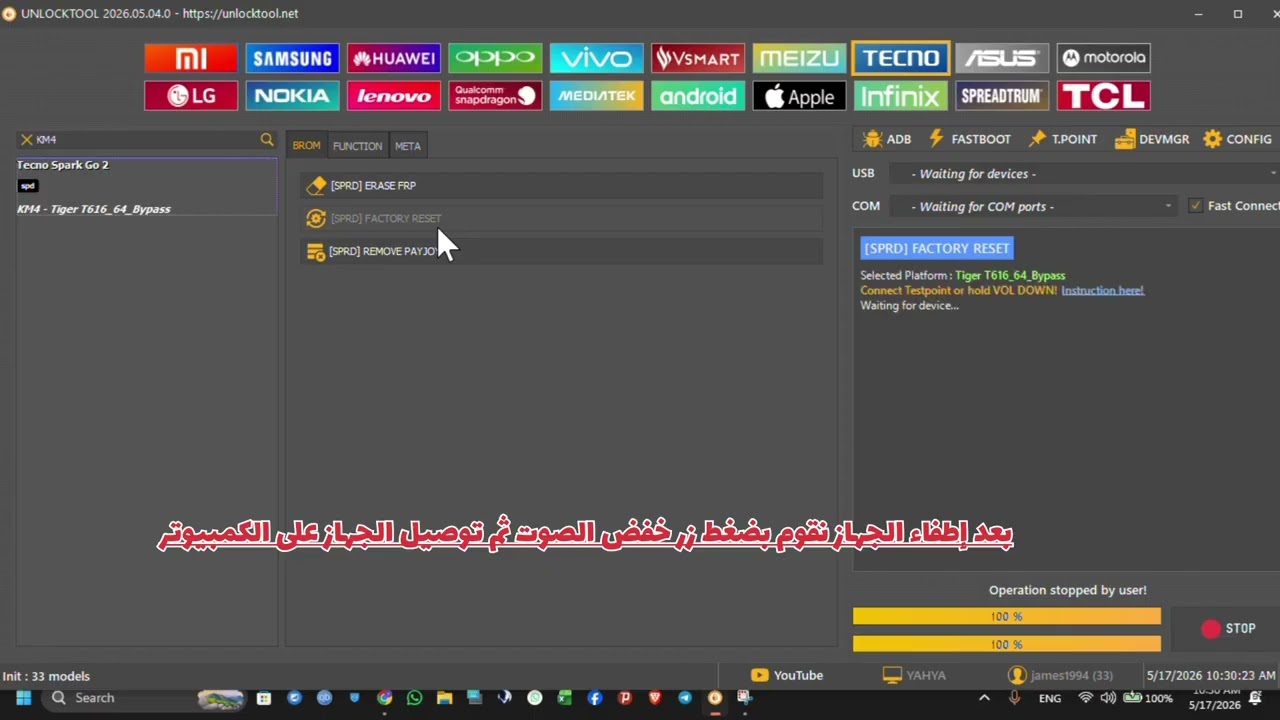The width and height of the screenshot is (1280, 720).
Task: Clear the KM4 search with X icon
Action: 27,140
